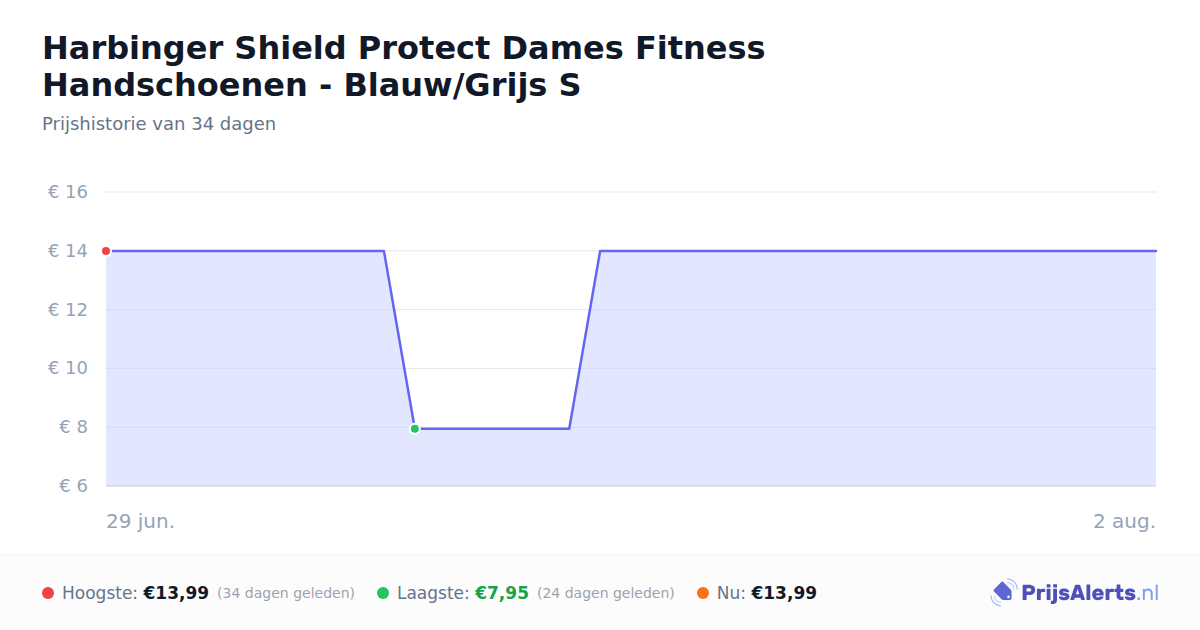
Task: Click the '24 dagen geleden' note
Action: [x=606, y=593]
